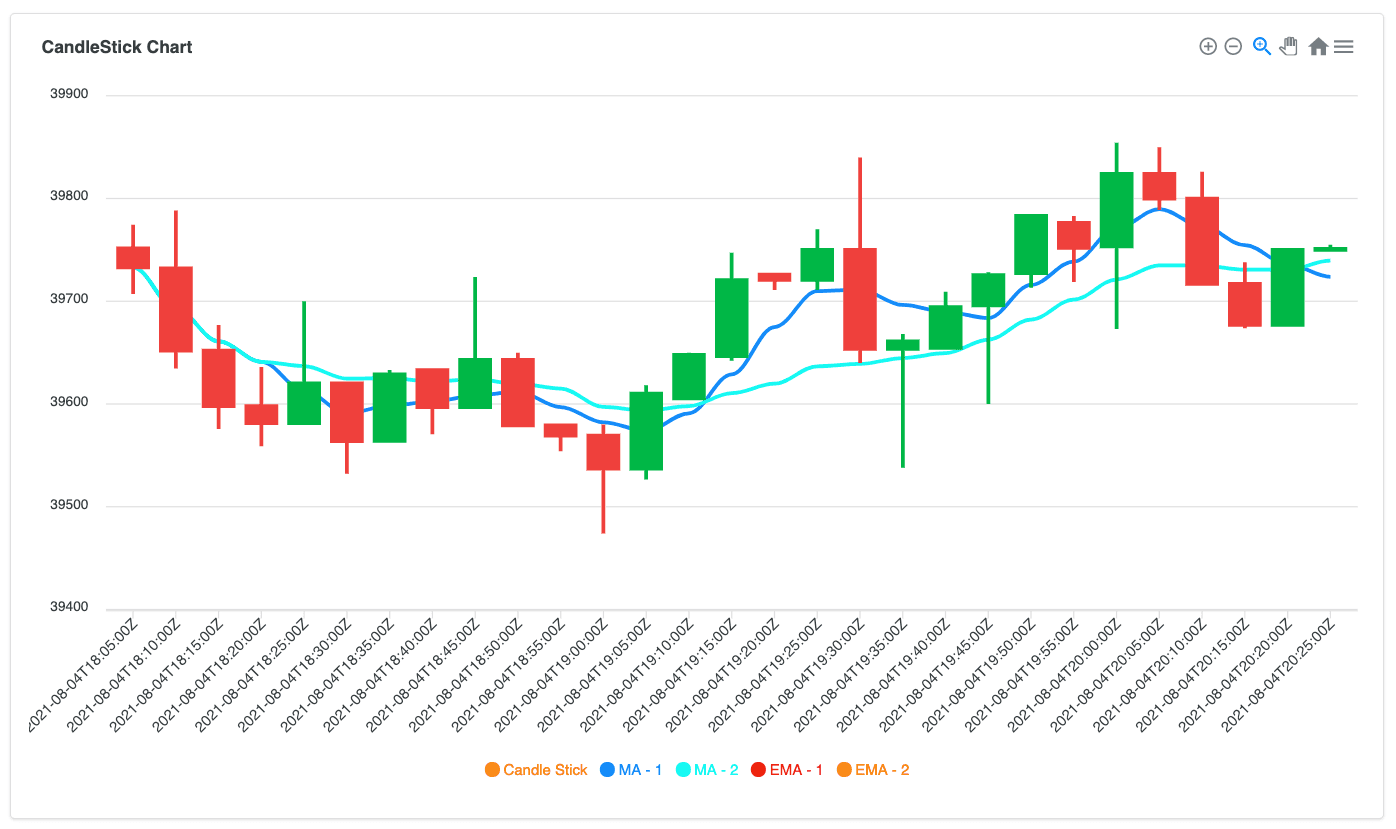
Task: Click the red candle at 19:30
Action: pyautogui.click(x=860, y=299)
